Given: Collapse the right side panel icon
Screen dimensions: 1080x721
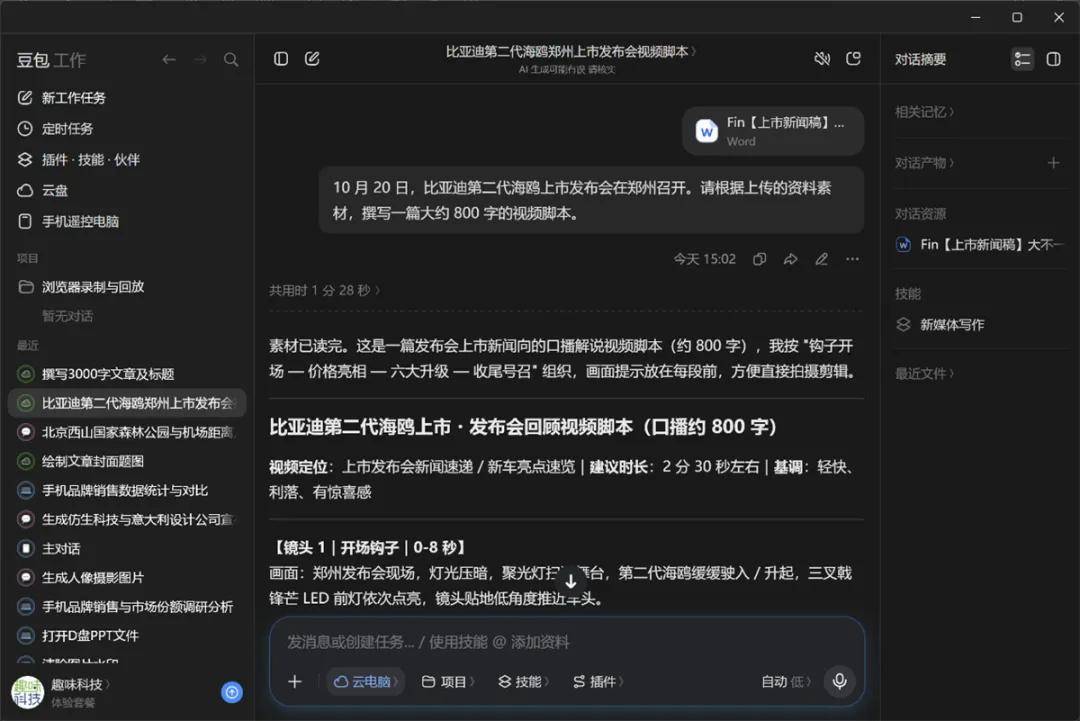Looking at the screenshot, I should [x=1054, y=59].
